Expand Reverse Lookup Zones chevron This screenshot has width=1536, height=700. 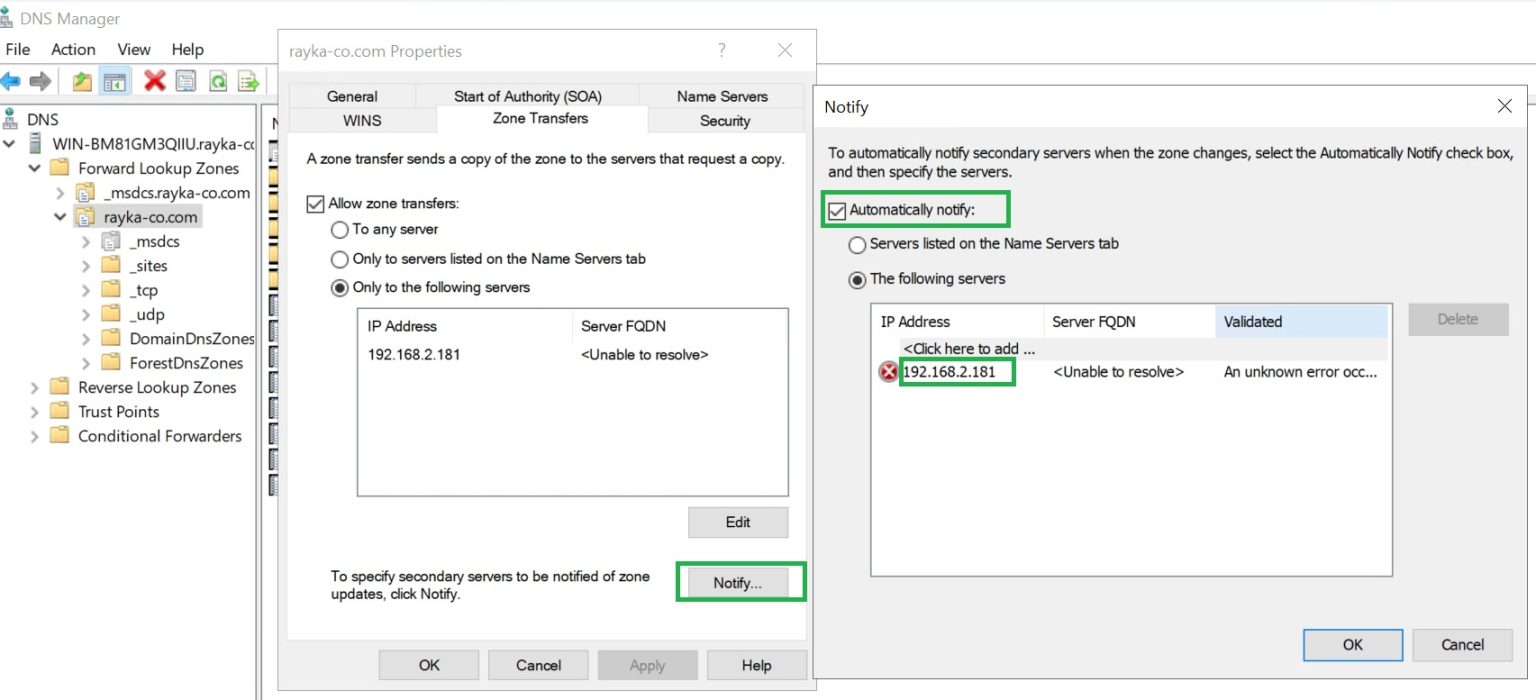click(x=35, y=387)
